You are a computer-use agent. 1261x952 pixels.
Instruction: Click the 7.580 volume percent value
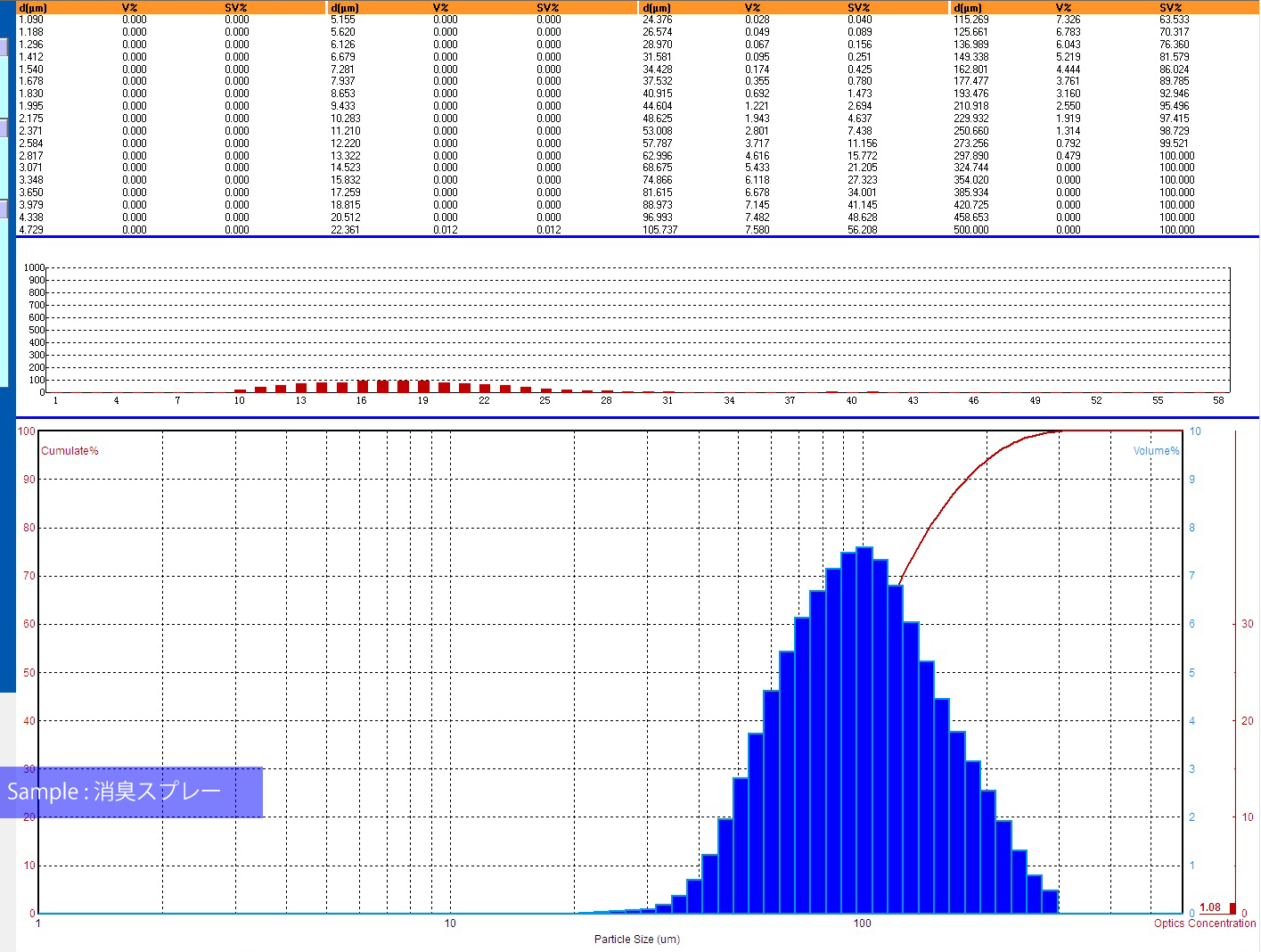coord(757,230)
